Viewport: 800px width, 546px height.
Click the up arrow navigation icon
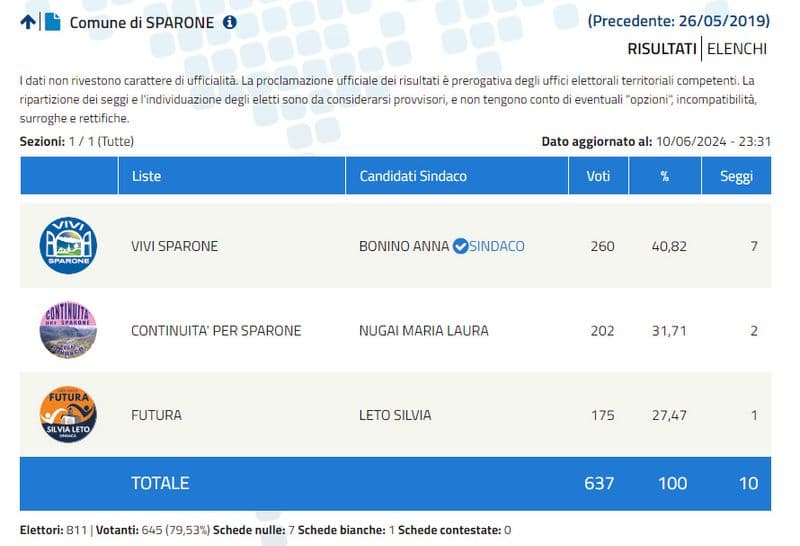tap(27, 22)
